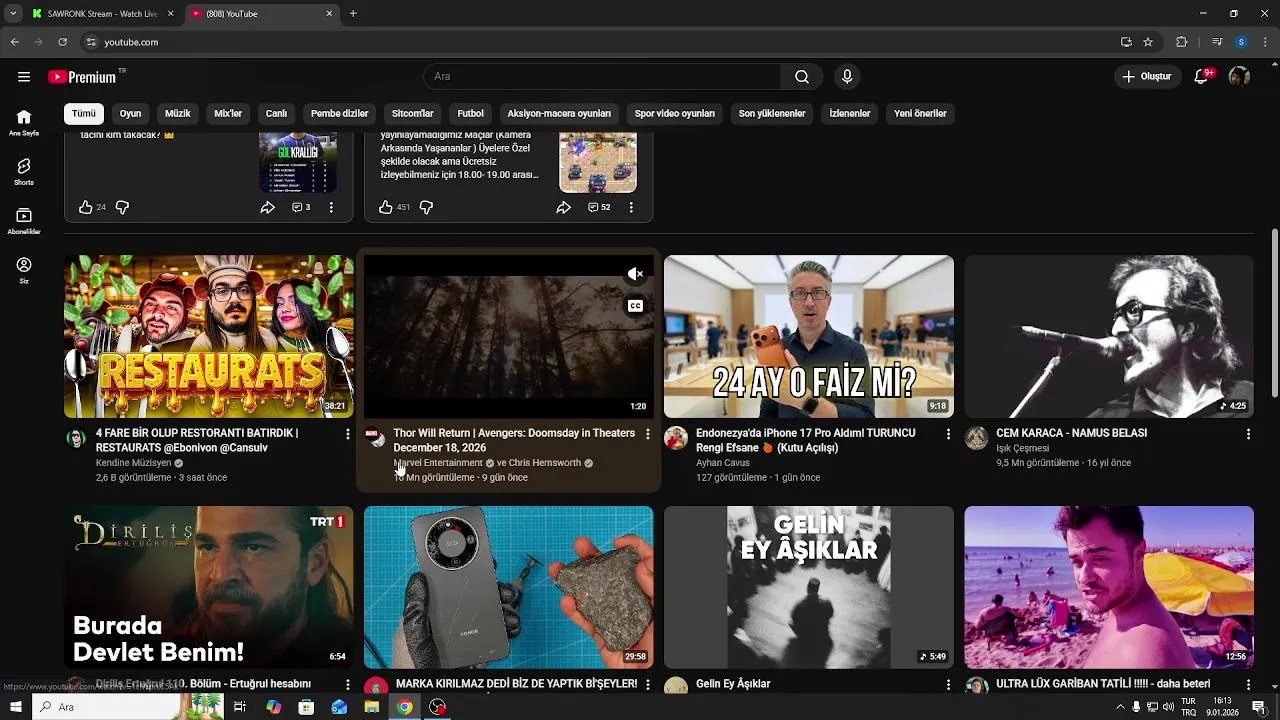This screenshot has width=1280, height=720.
Task: Open the taskbar clock and date
Action: pyautogui.click(x=1222, y=707)
